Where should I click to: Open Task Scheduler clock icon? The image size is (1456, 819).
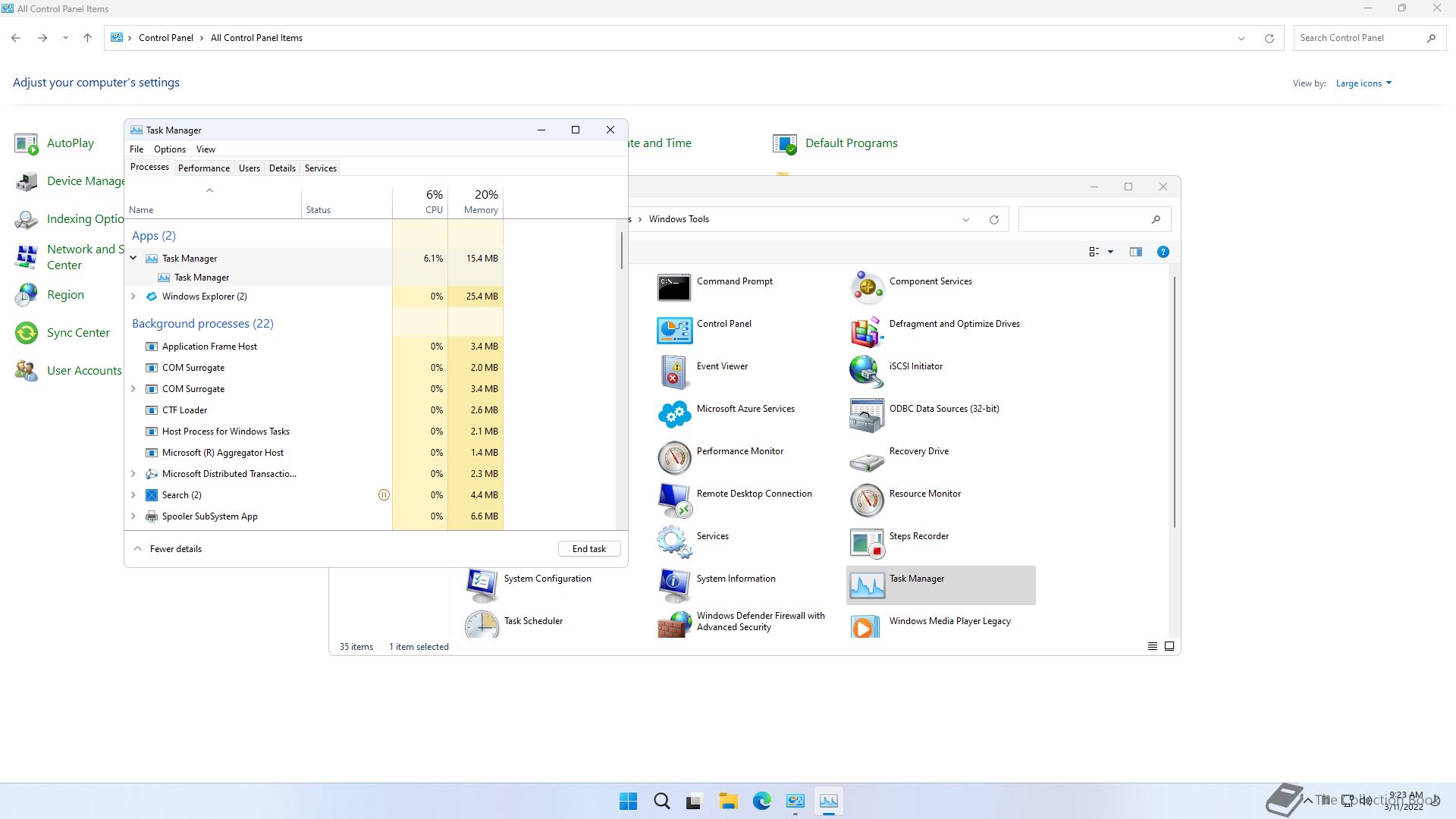(x=482, y=624)
